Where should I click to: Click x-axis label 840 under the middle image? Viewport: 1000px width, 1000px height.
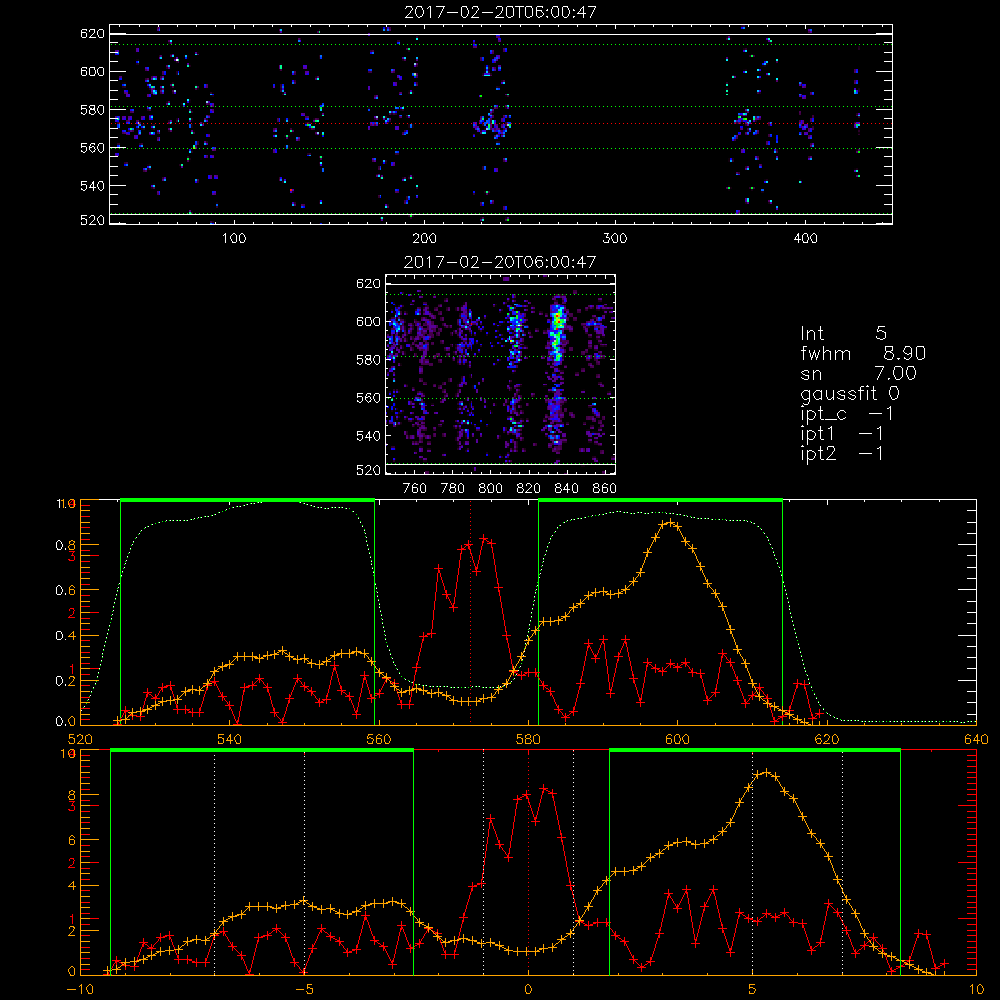[566, 489]
